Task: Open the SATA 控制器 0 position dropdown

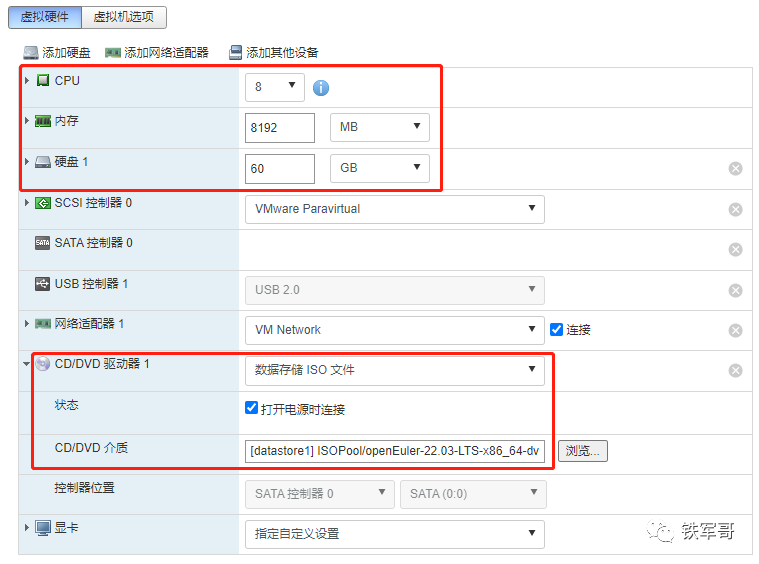Action: tap(319, 494)
